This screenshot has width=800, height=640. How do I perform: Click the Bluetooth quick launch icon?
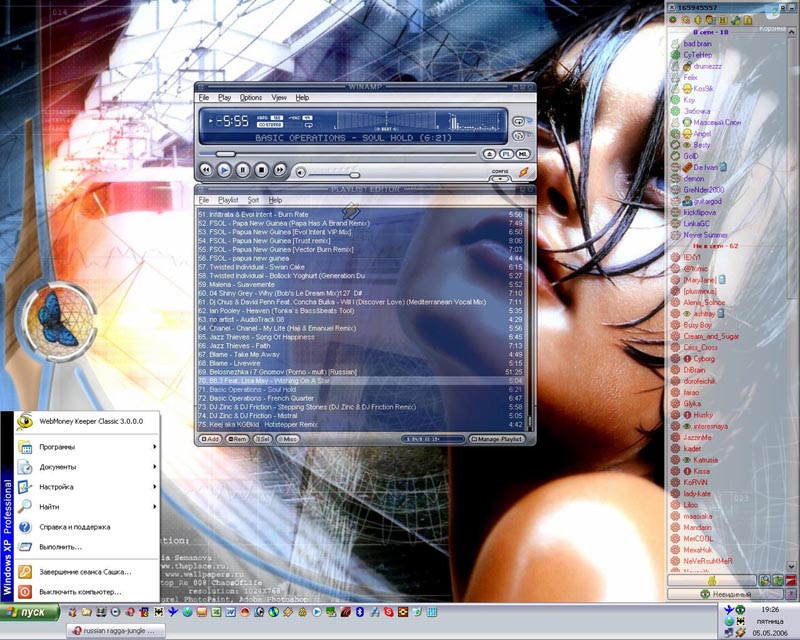click(360, 611)
